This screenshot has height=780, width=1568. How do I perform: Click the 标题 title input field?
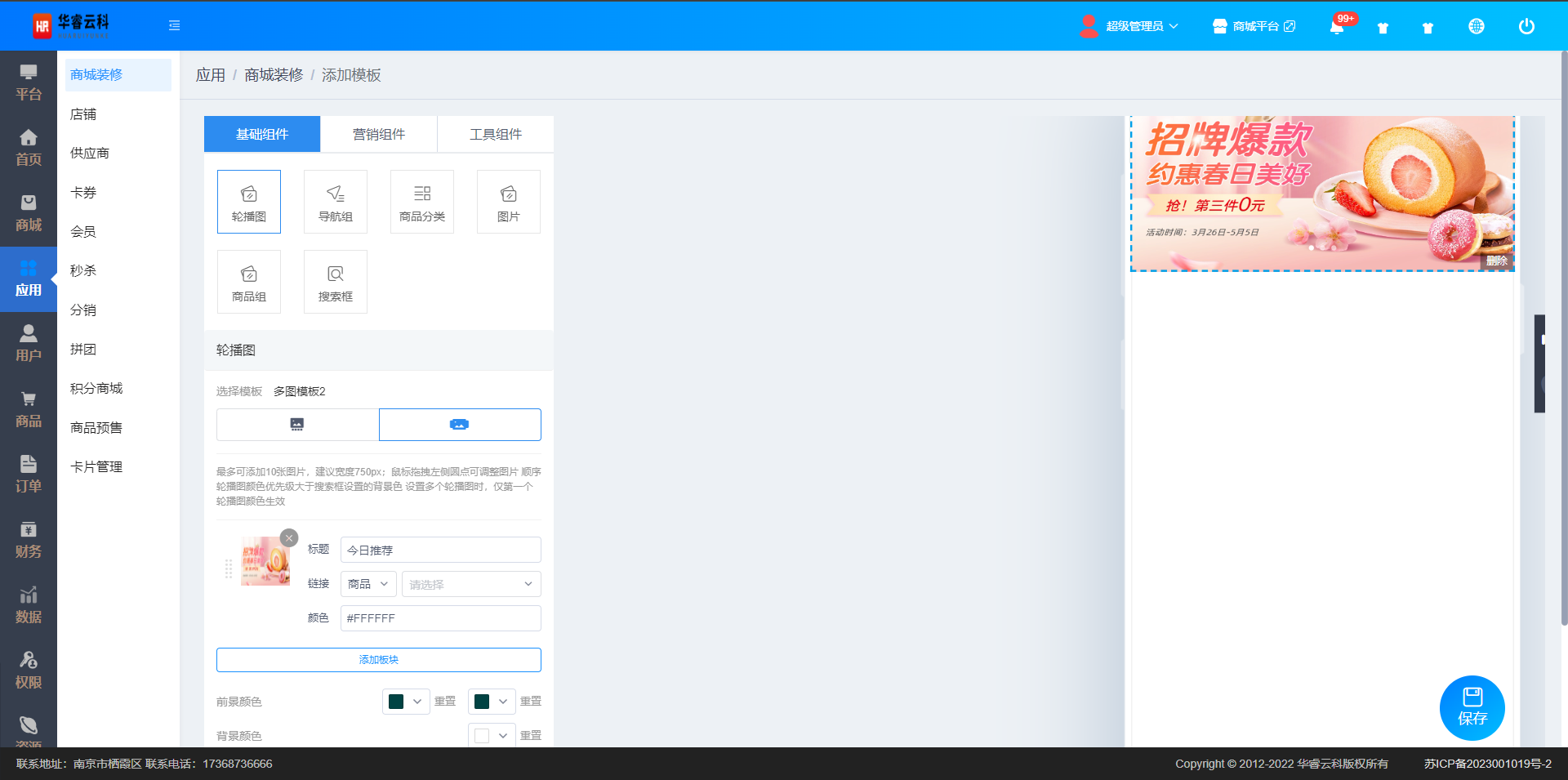tap(440, 550)
